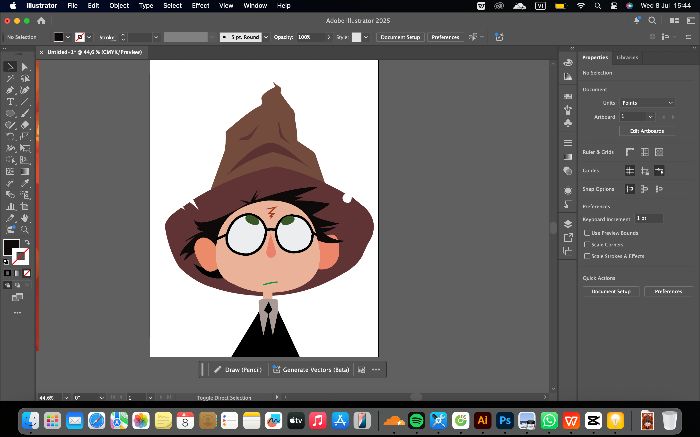This screenshot has width=700, height=437.
Task: Open the File menu
Action: coord(72,6)
